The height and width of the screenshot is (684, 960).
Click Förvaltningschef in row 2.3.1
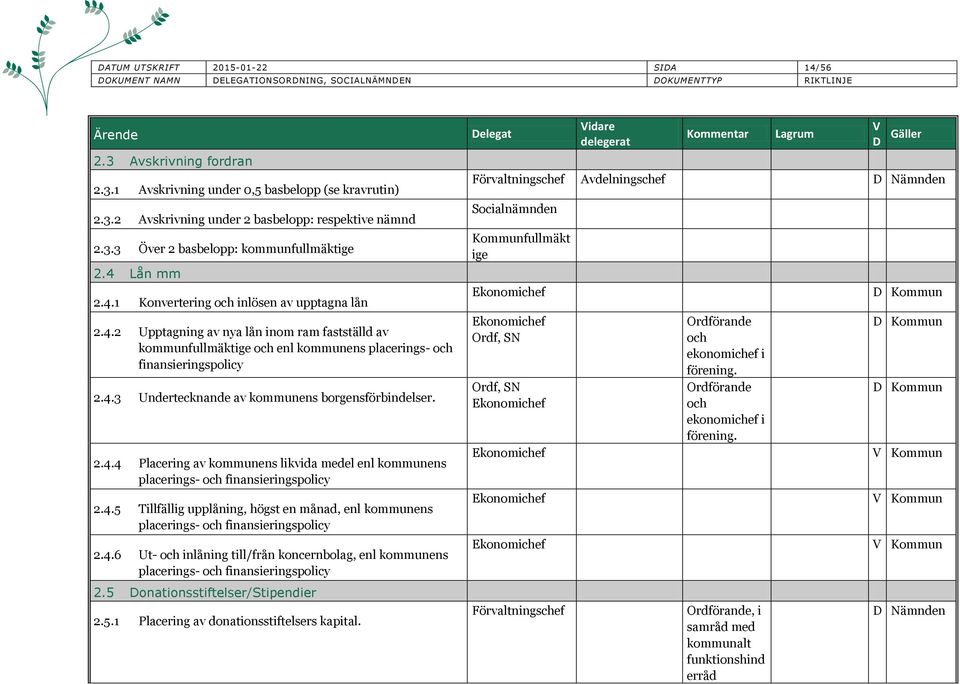pos(518,180)
